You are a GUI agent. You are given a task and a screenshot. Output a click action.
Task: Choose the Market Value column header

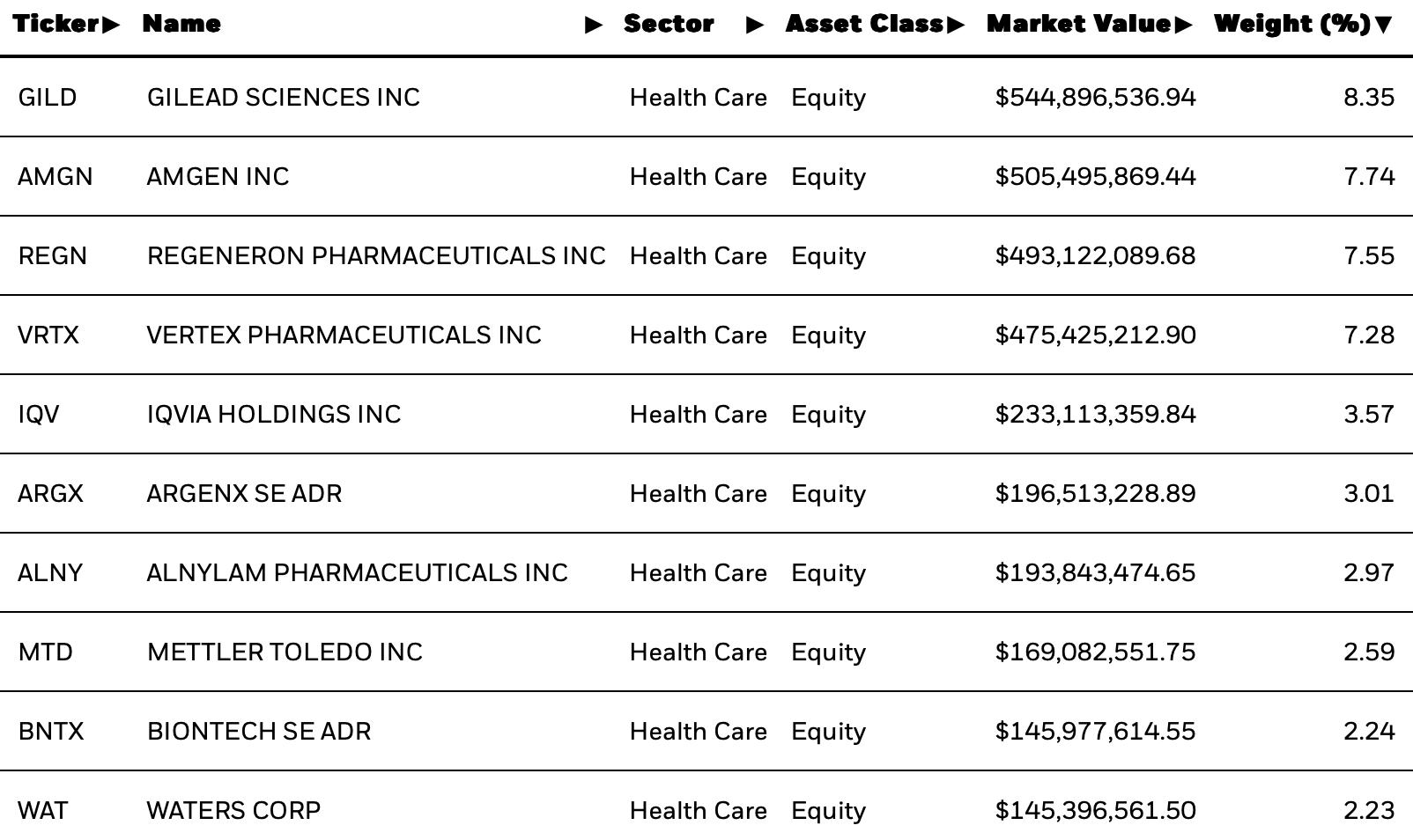[x=1079, y=24]
